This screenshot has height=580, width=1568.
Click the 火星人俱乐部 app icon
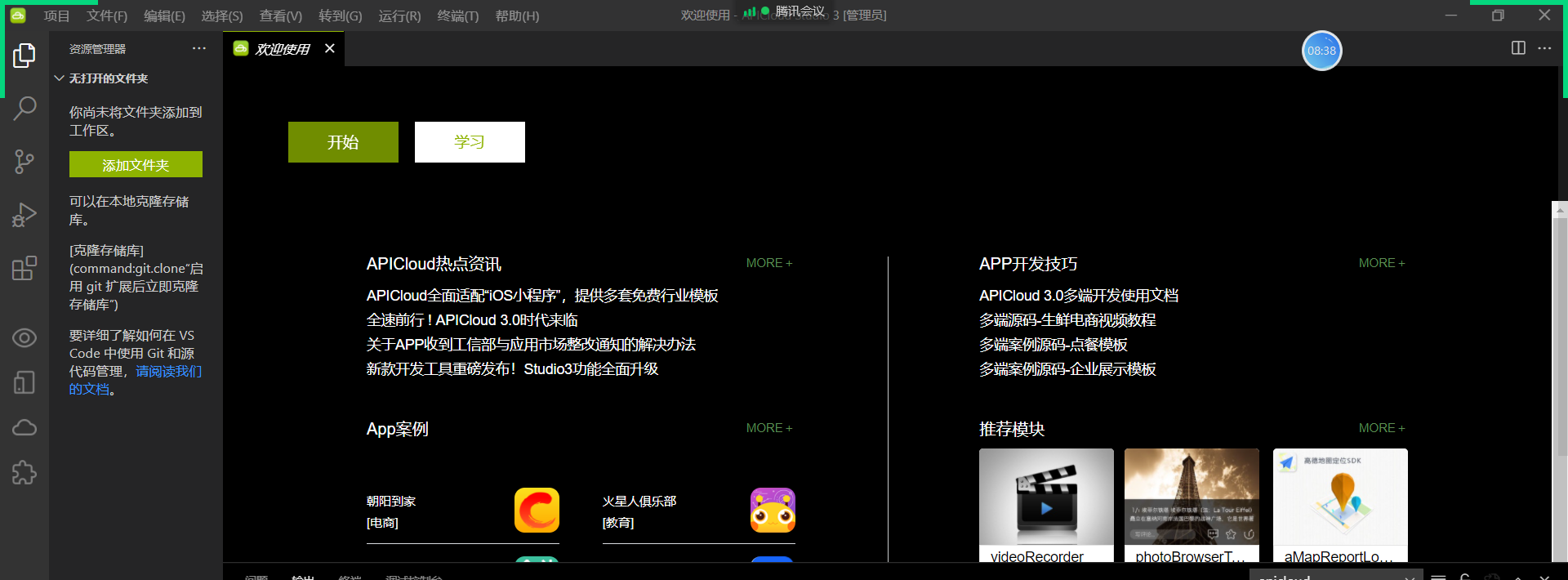773,511
